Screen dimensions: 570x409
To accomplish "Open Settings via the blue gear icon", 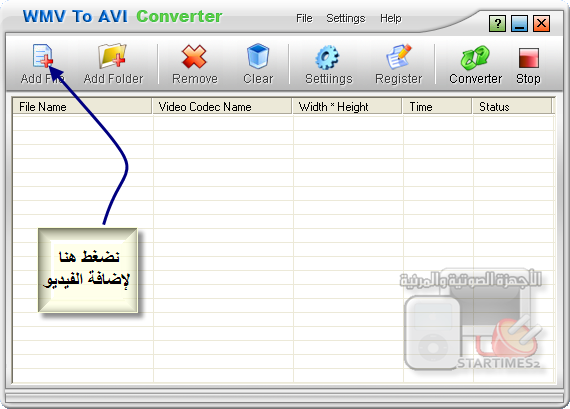I will (x=327, y=57).
